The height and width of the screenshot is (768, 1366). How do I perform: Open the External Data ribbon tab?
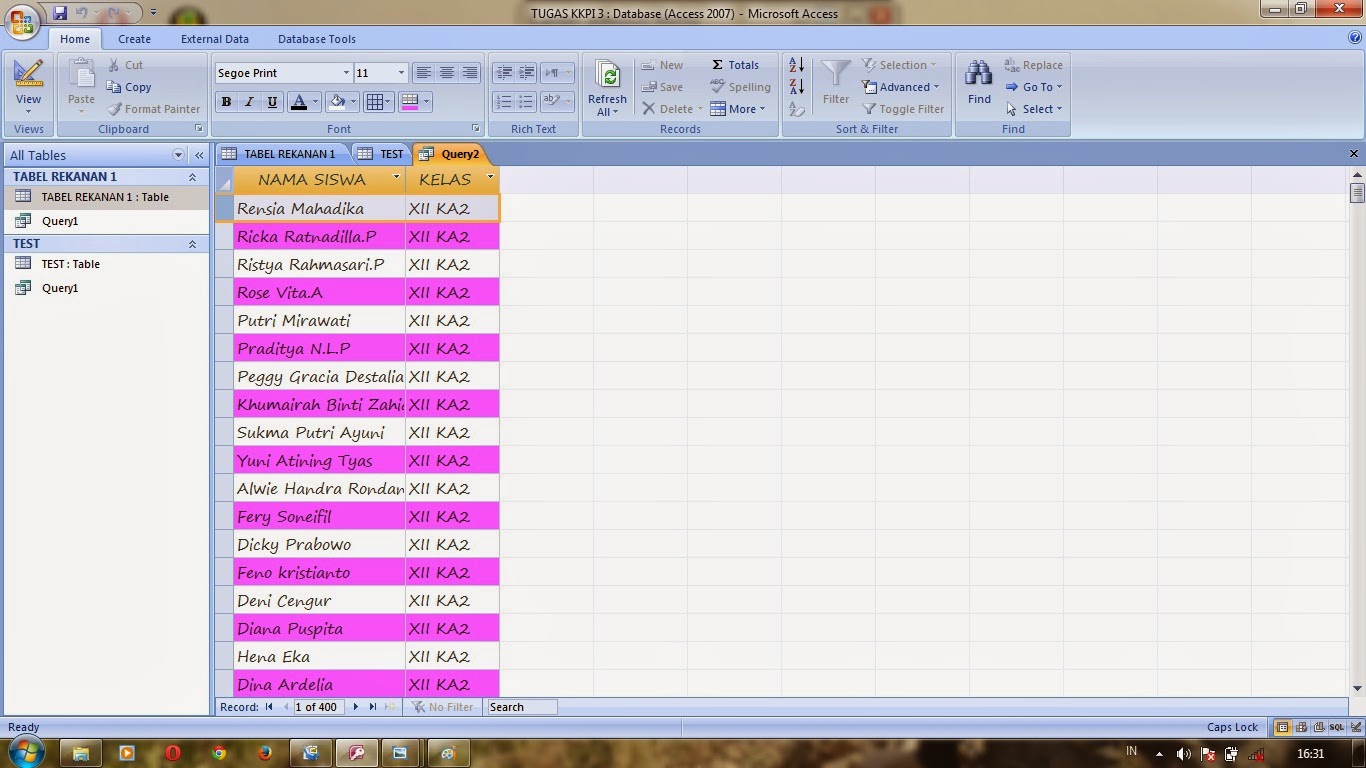[x=215, y=39]
